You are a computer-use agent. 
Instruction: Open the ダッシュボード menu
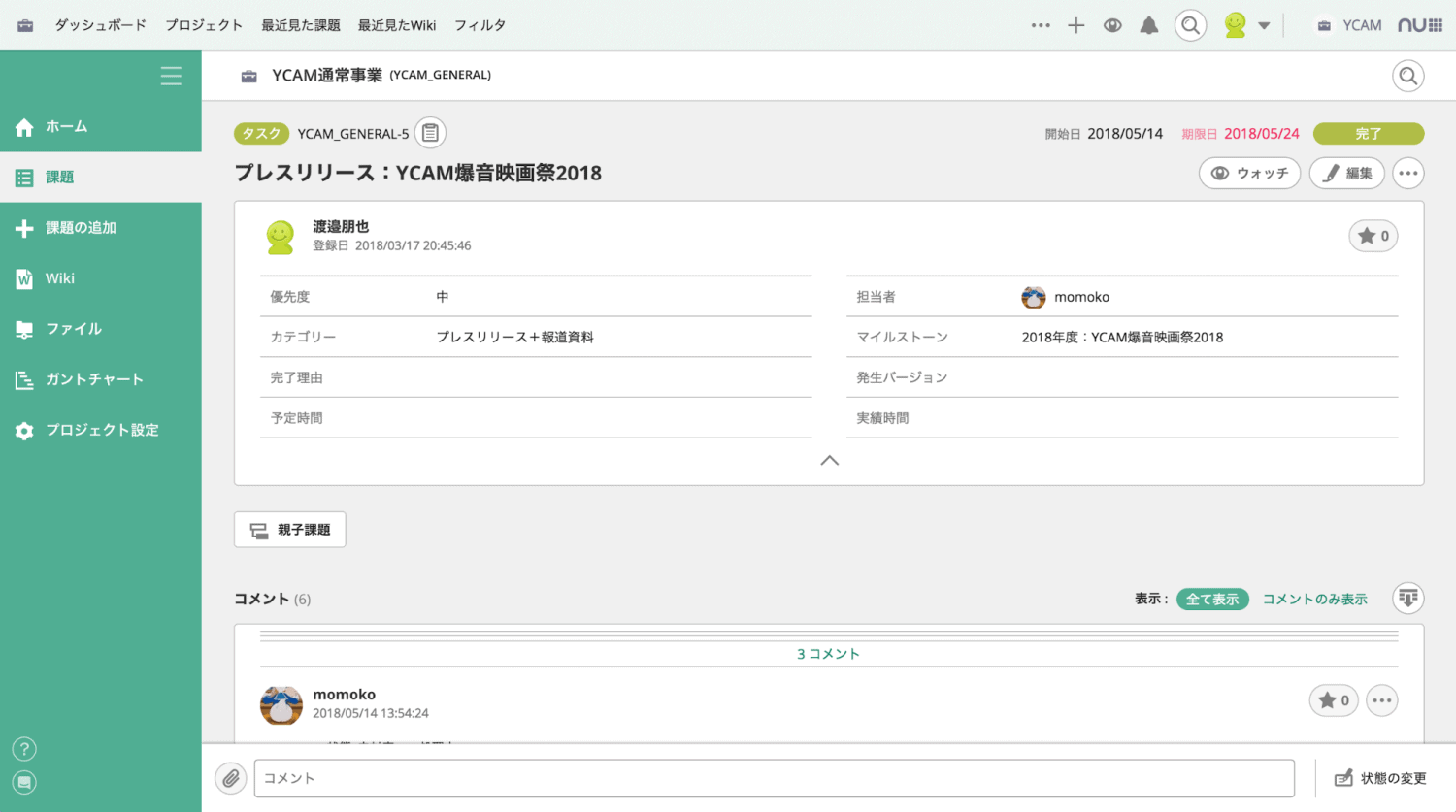pos(100,25)
